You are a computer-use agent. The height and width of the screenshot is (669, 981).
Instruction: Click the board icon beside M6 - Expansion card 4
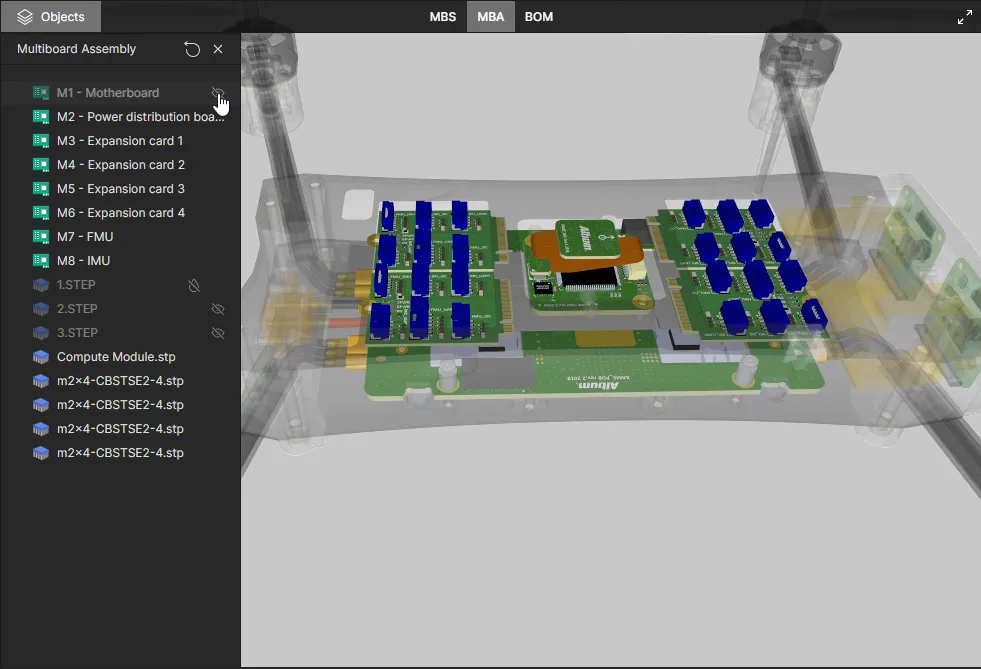[x=41, y=213]
